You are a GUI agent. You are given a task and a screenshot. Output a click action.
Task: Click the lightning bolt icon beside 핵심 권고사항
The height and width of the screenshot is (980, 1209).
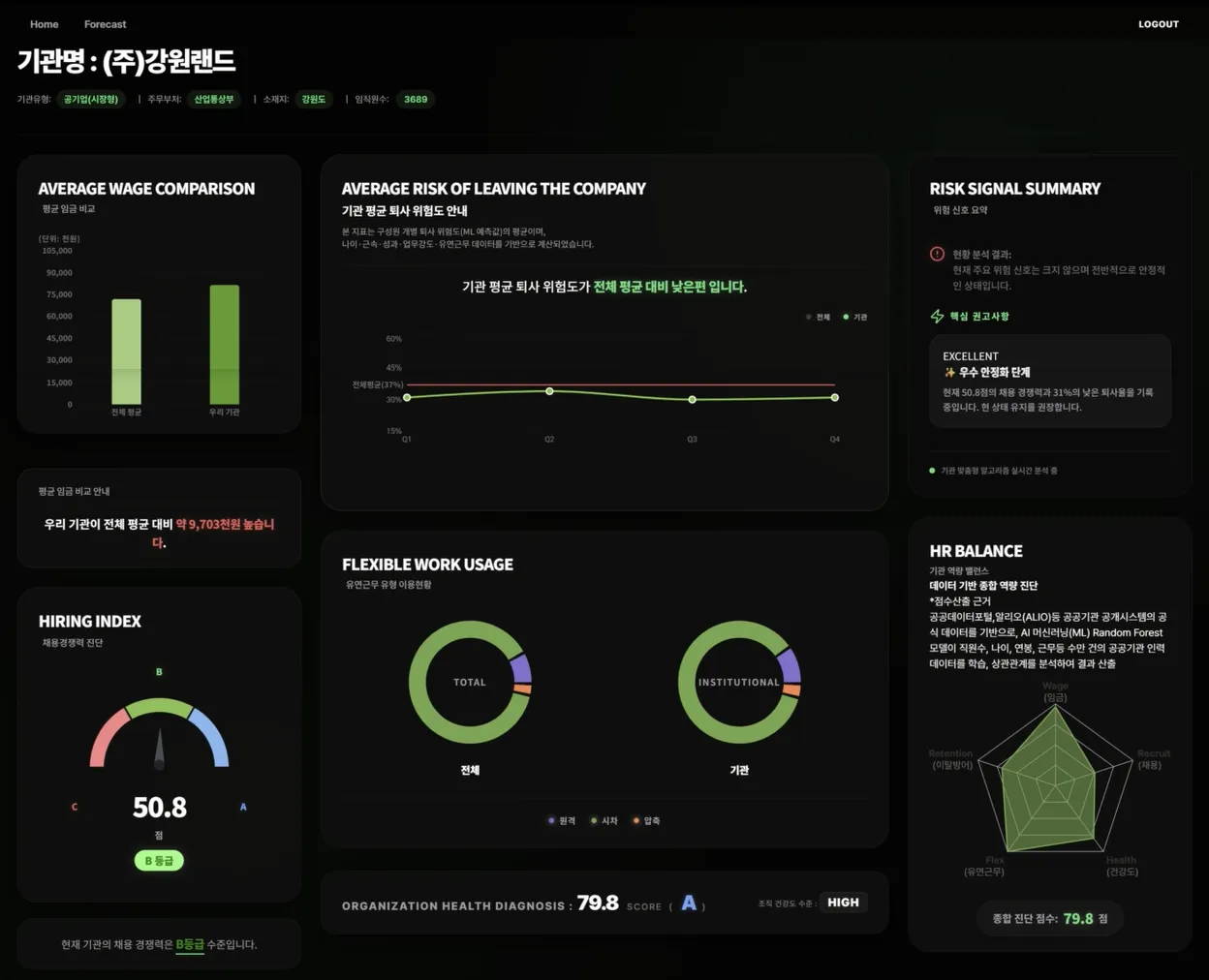tap(937, 317)
